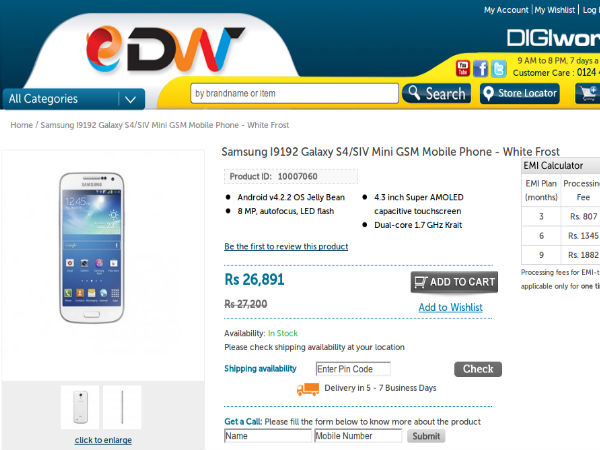Screen dimensions: 600x450
Task: Open the Facebook page icon
Action: coord(481,69)
